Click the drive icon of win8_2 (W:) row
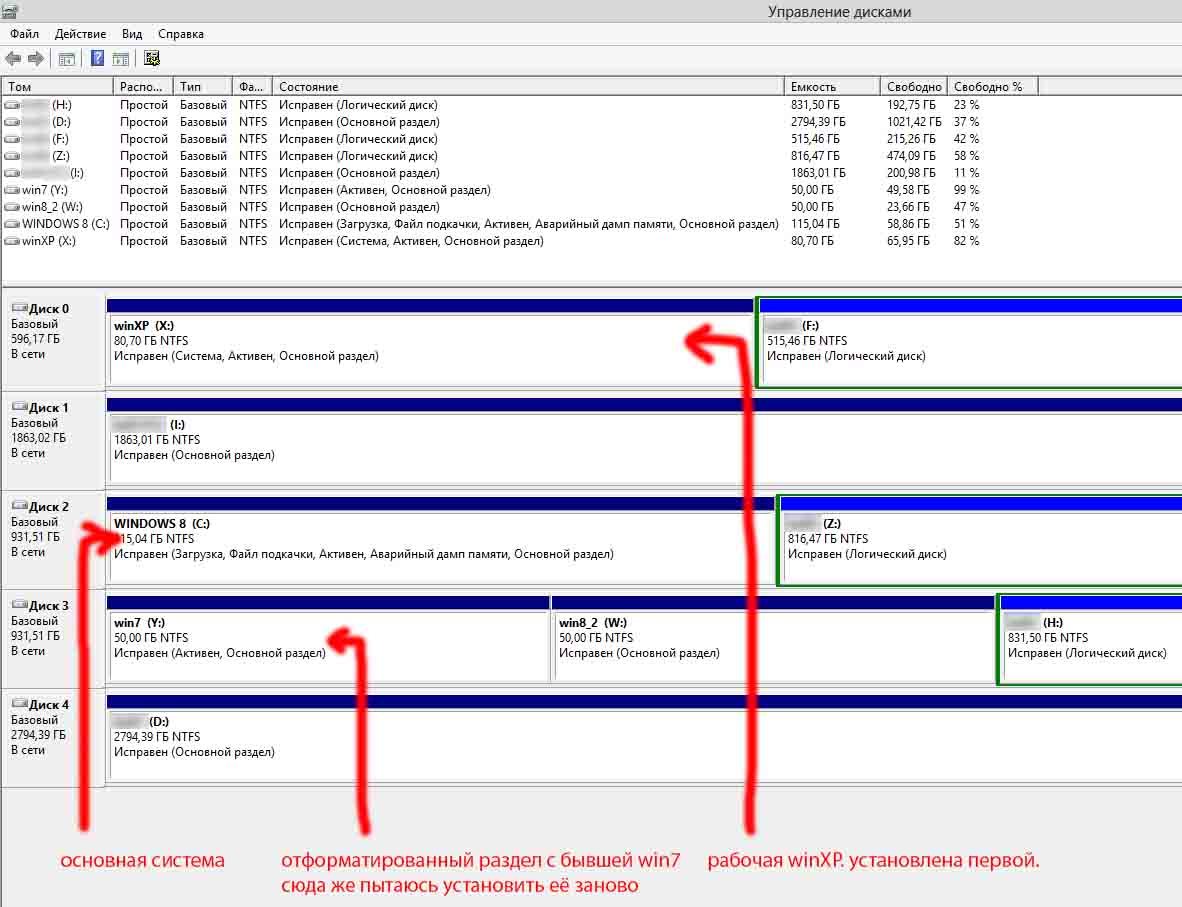 tap(12, 207)
